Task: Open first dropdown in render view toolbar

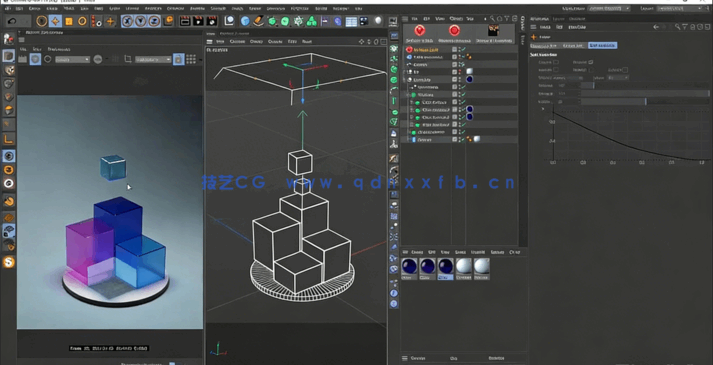Action: 73,60
